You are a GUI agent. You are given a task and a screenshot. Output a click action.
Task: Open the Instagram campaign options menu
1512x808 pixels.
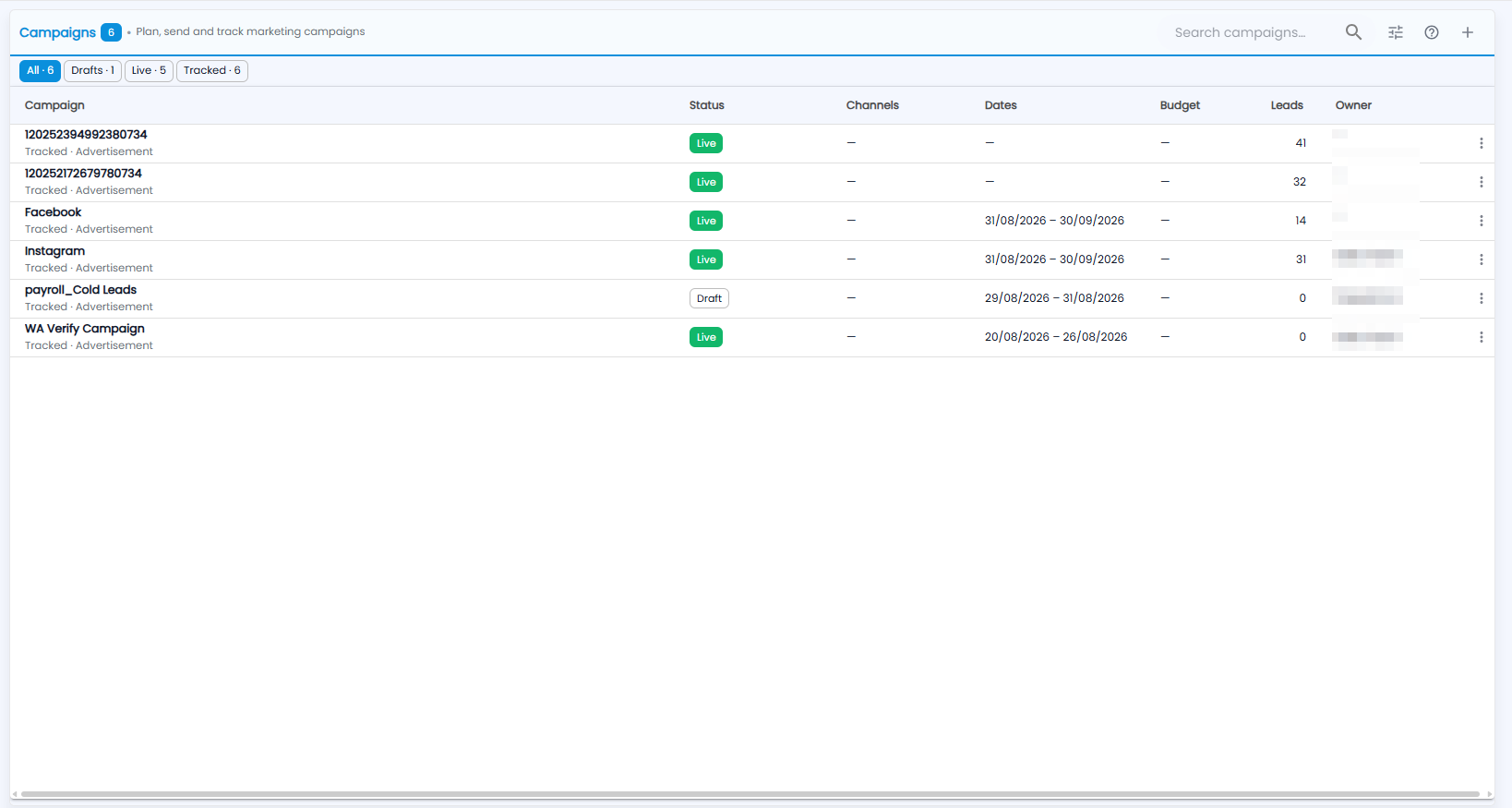pyautogui.click(x=1482, y=259)
